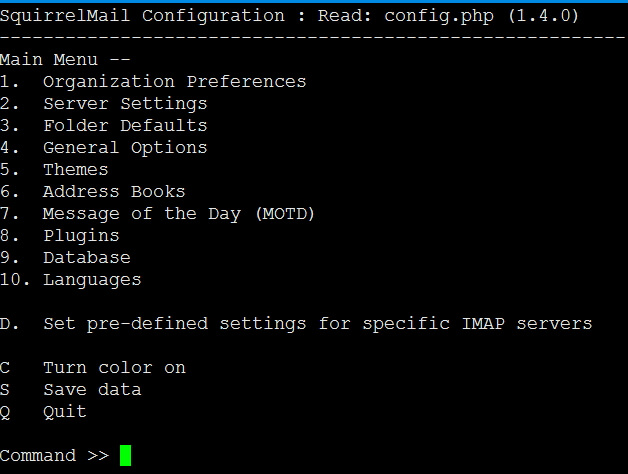Toggle the Turn color on option

[x=113, y=368]
